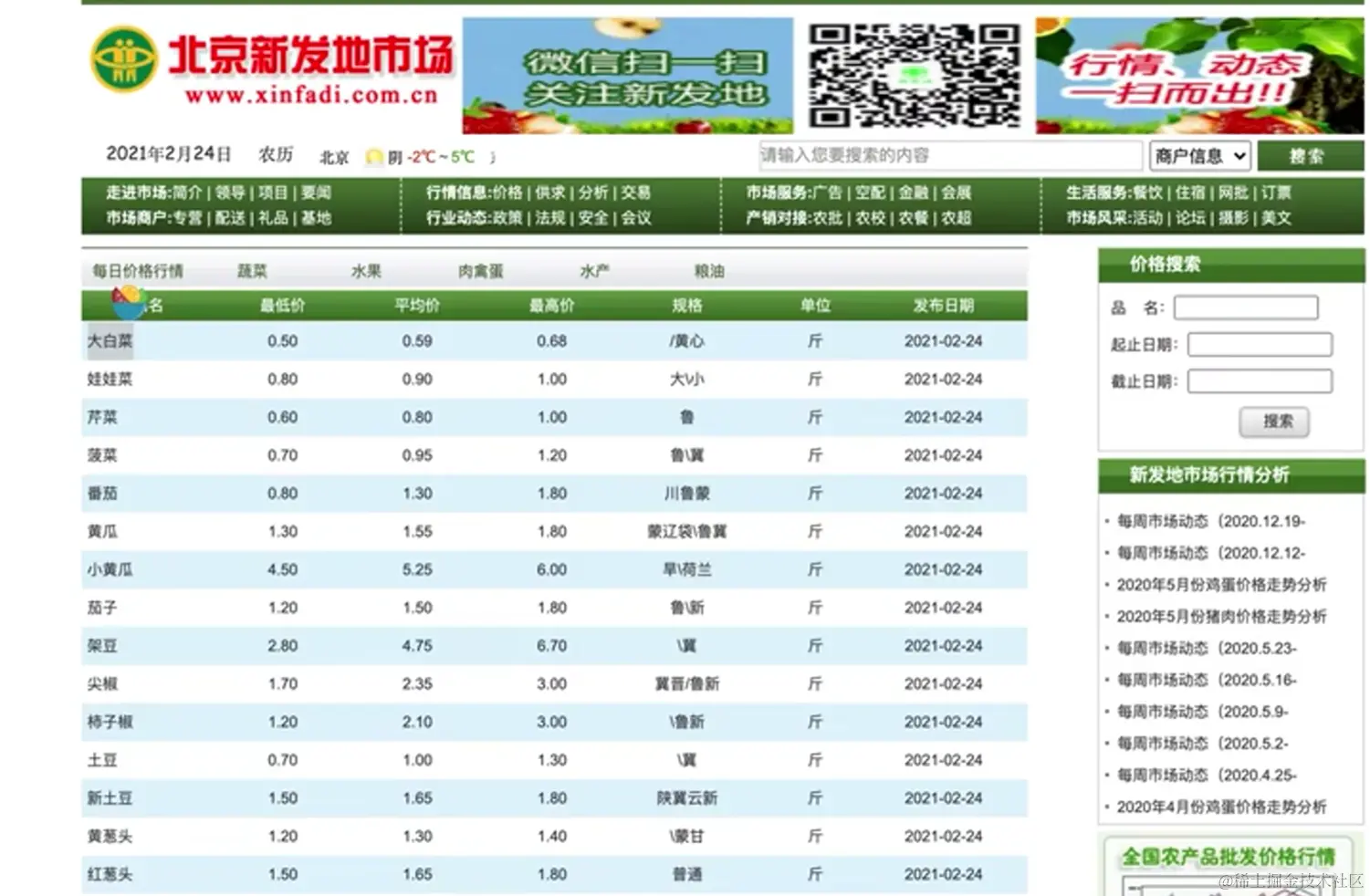Open 农批 link under 产销对接
This screenshot has height=896, width=1370.
pos(828,218)
